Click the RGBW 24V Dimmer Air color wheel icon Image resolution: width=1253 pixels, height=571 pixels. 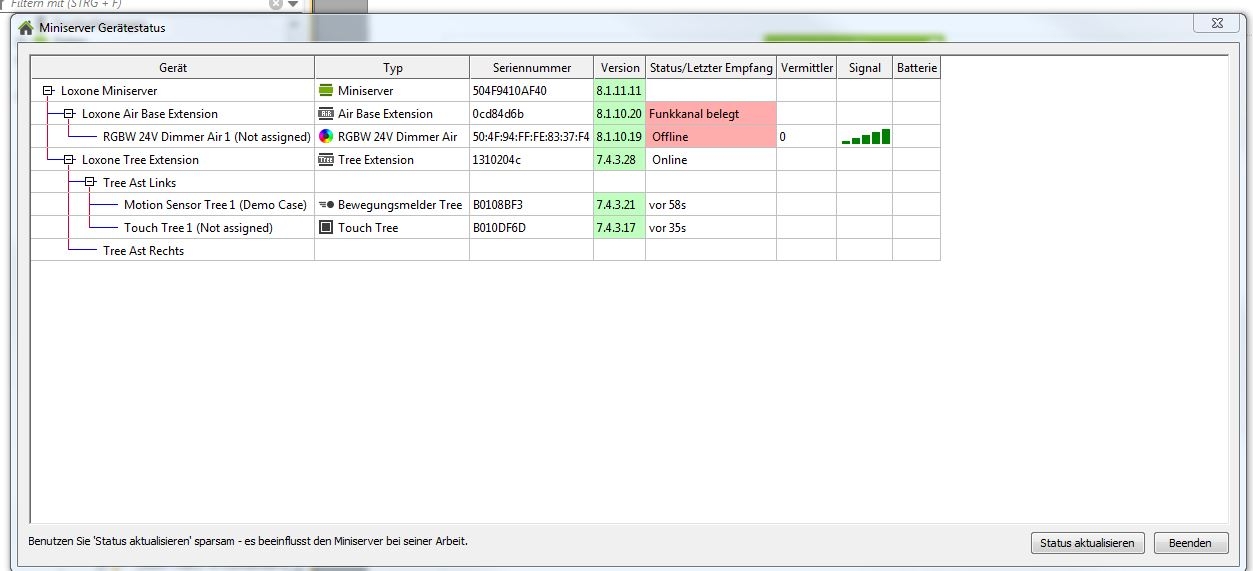(325, 137)
